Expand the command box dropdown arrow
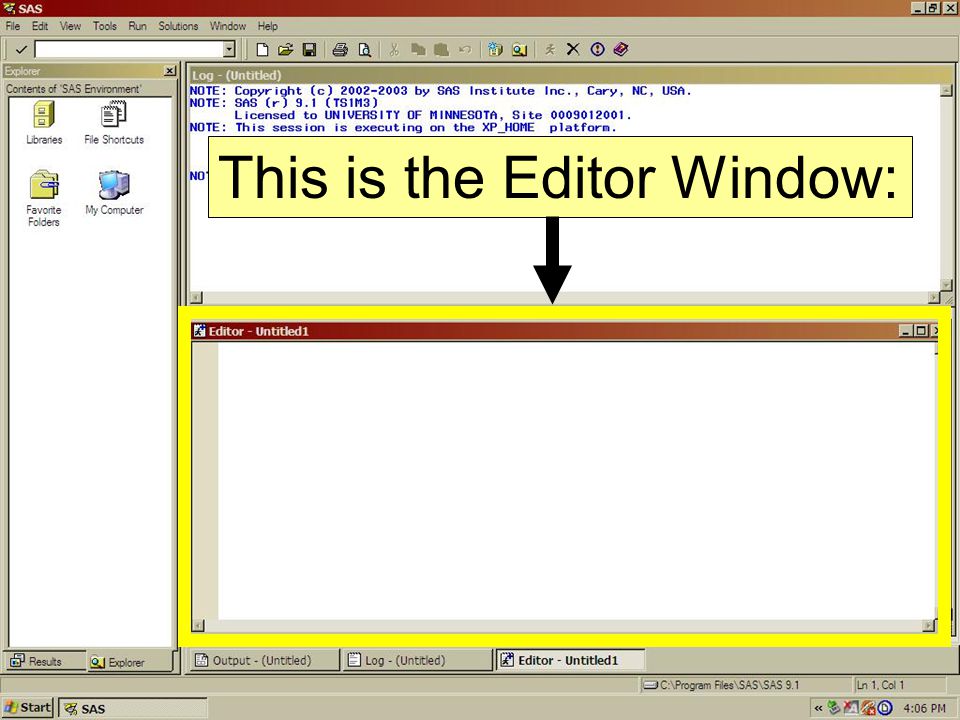This screenshot has width=960, height=720. click(x=229, y=50)
